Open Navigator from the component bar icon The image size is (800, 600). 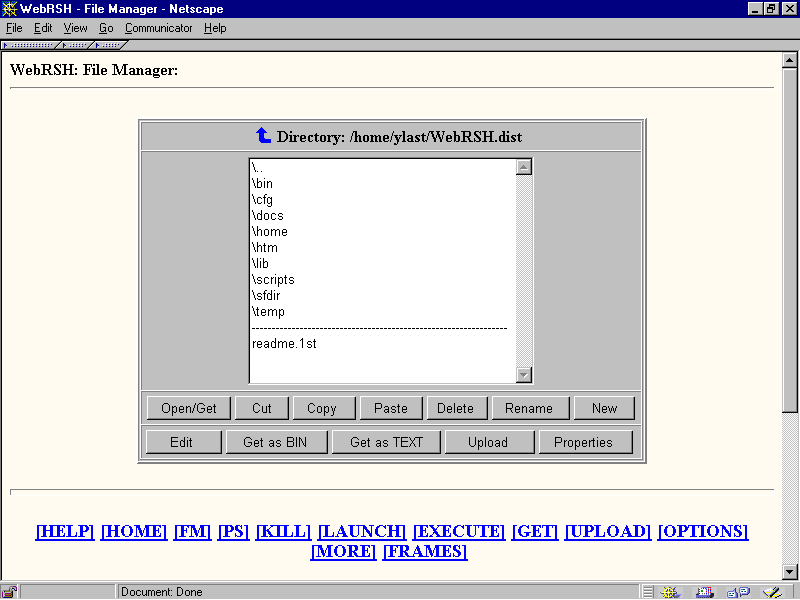coord(670,592)
